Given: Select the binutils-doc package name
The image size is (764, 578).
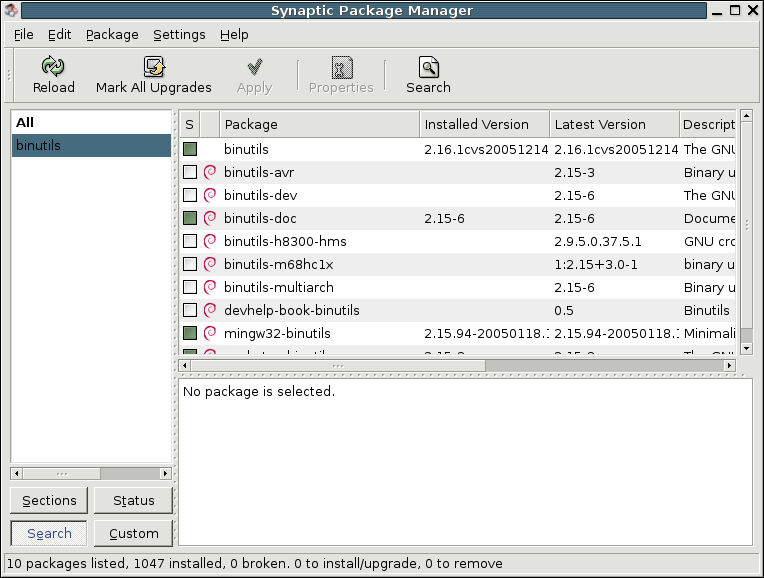Looking at the screenshot, I should coord(260,218).
